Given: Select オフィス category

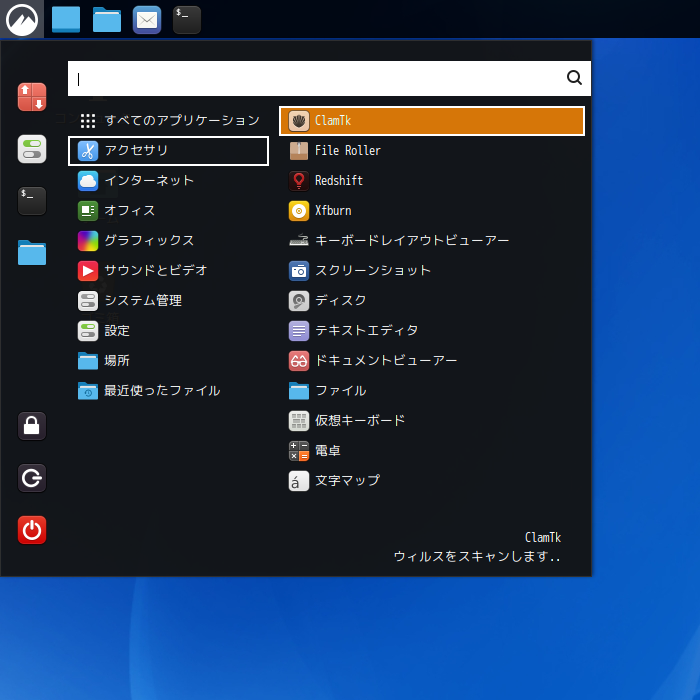Looking at the screenshot, I should [168, 210].
